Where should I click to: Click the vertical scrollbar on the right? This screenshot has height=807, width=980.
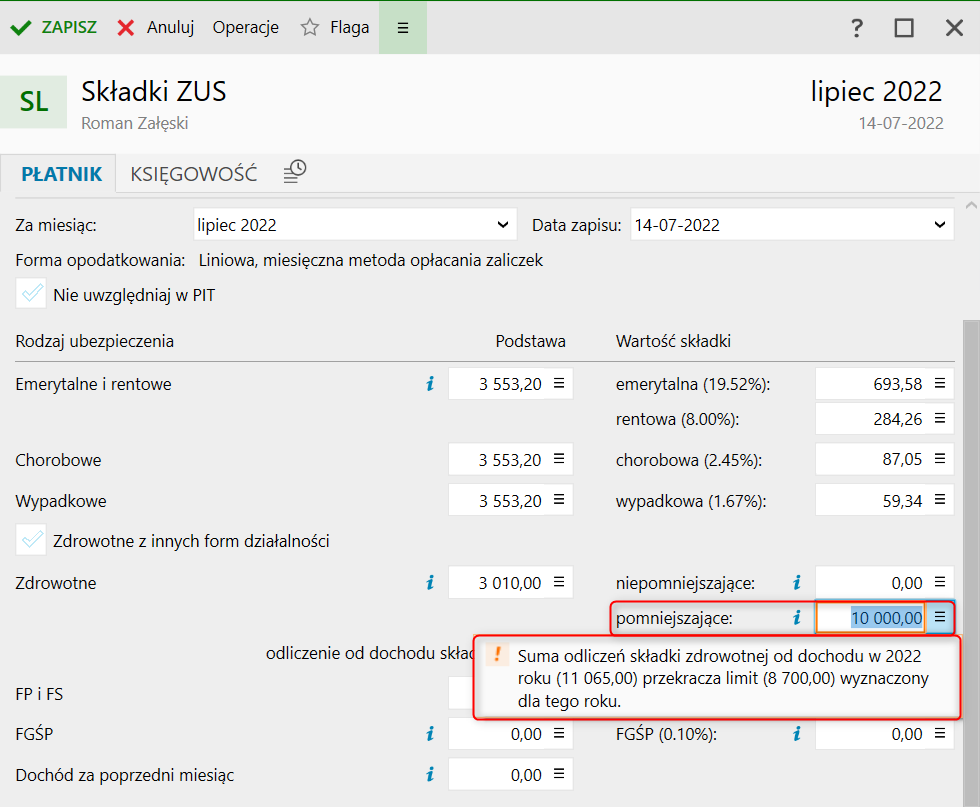pos(969,500)
